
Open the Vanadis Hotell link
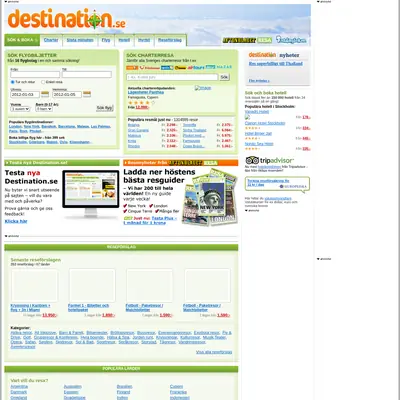(257, 112)
